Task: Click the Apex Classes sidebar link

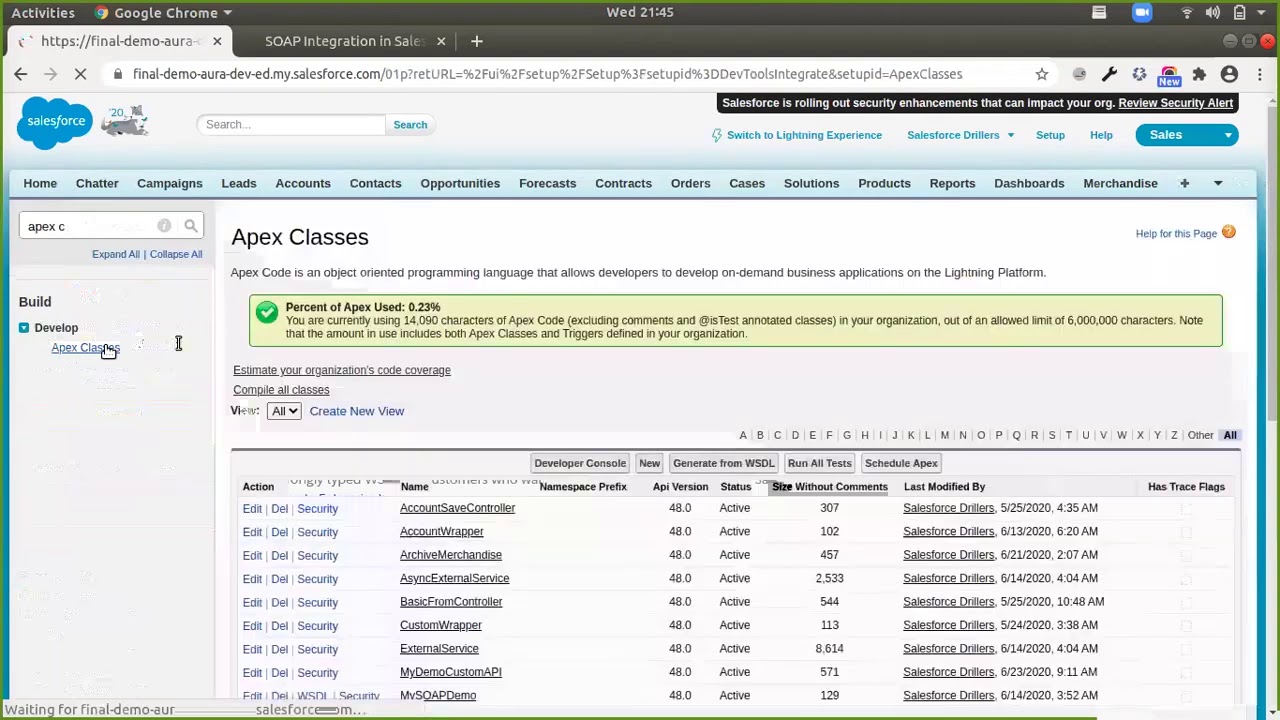Action: (x=85, y=348)
